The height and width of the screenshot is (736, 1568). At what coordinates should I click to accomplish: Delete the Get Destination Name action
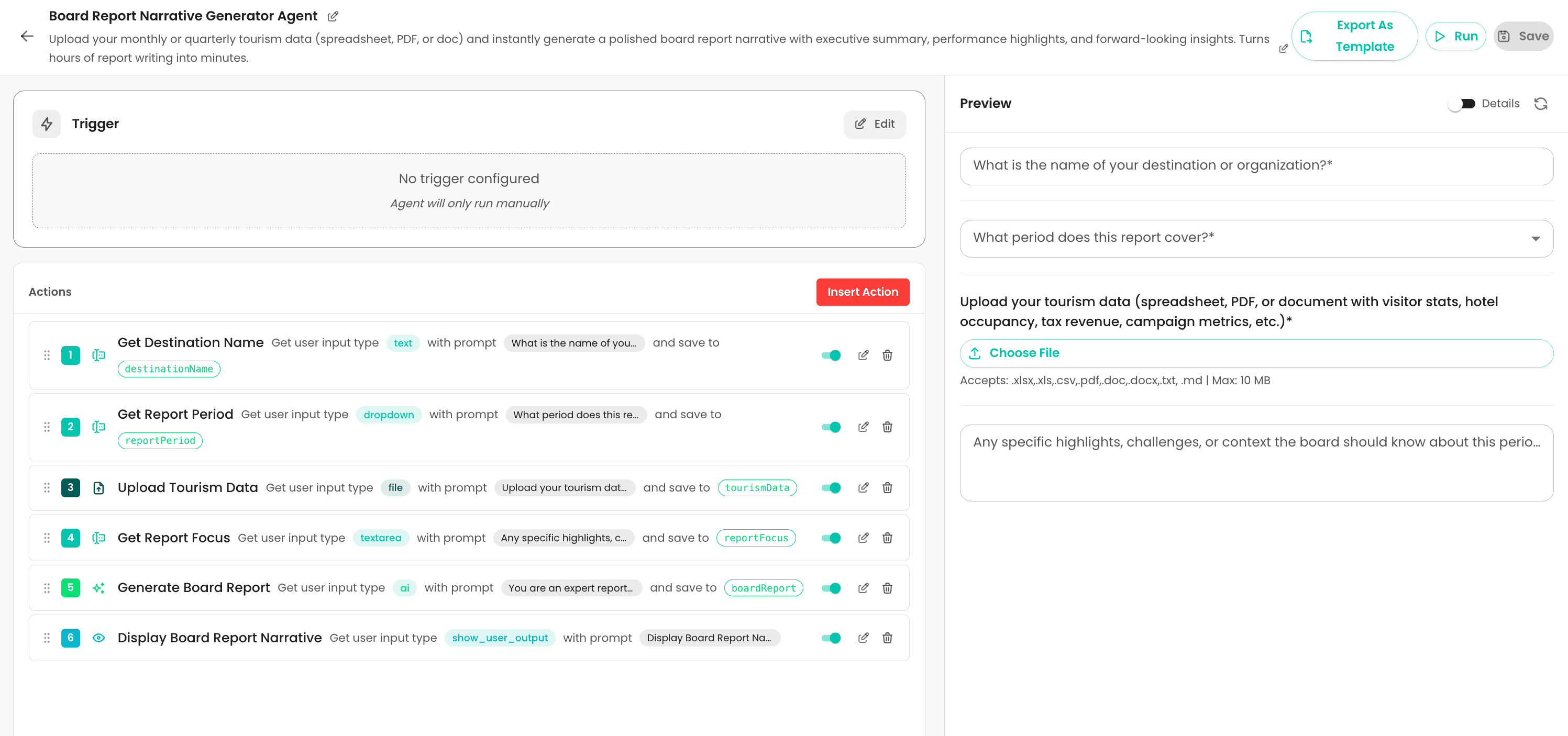click(x=888, y=355)
